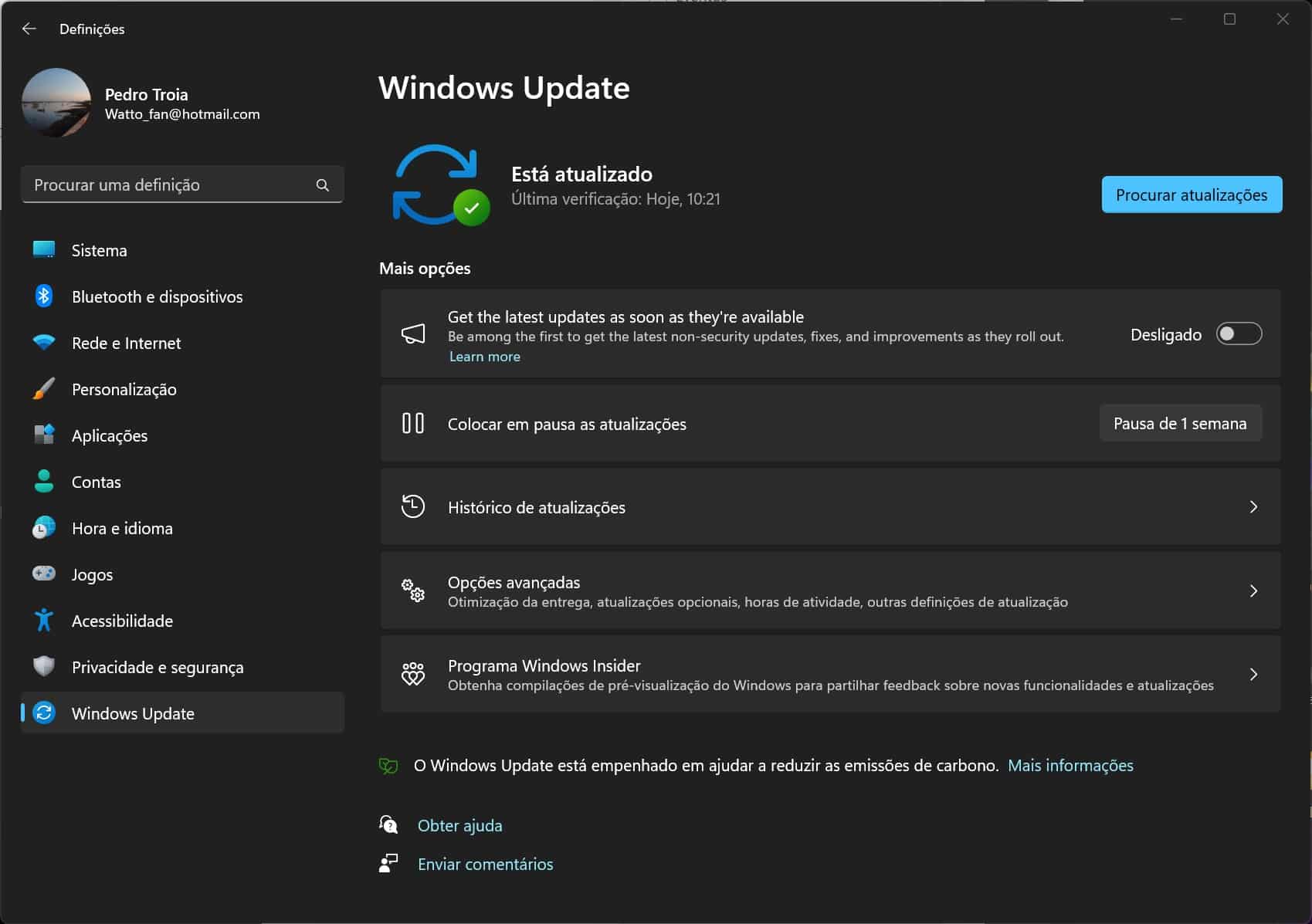Focus the Procurar uma definição search box
Screen dimensions: 1312x924
(x=170, y=185)
